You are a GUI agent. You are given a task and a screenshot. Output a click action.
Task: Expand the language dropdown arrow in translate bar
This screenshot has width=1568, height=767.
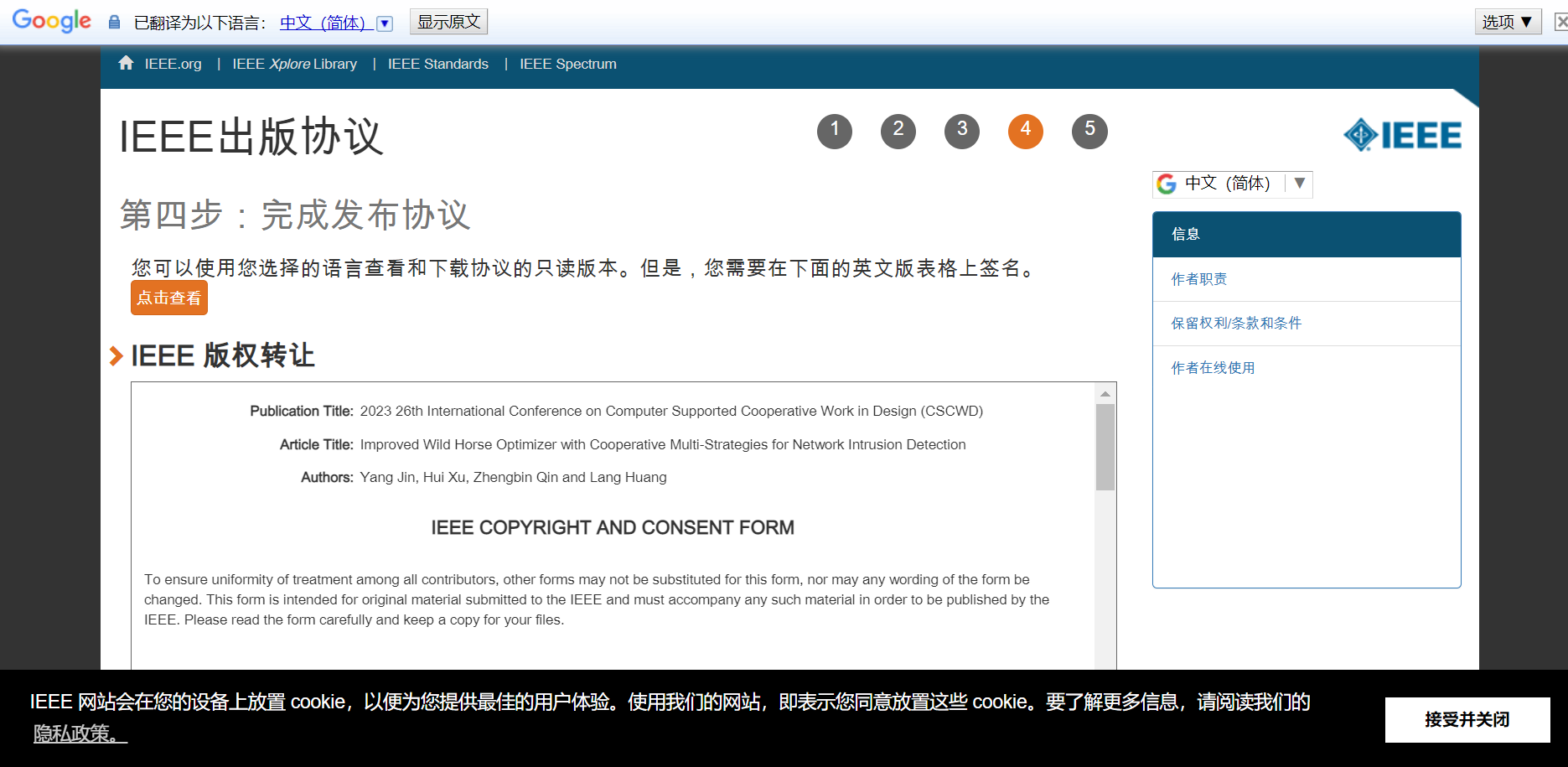(385, 23)
